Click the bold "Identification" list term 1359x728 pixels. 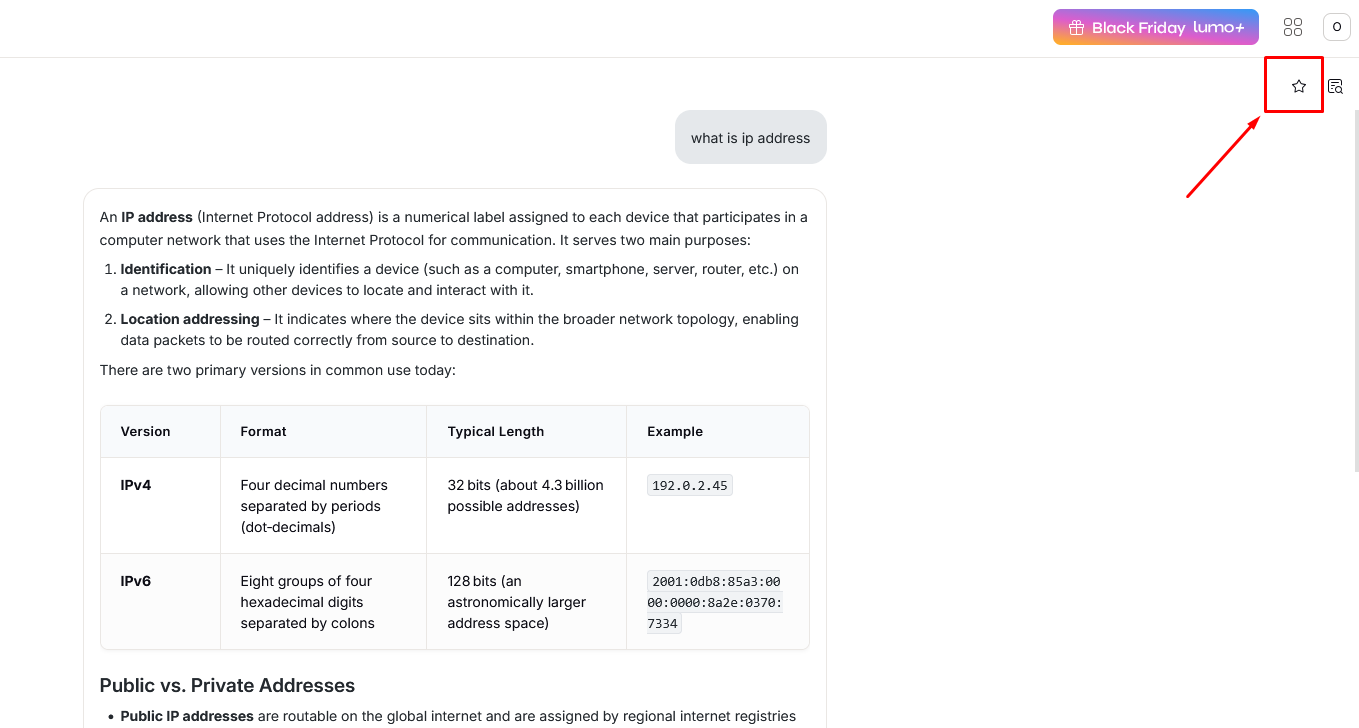pyautogui.click(x=166, y=269)
